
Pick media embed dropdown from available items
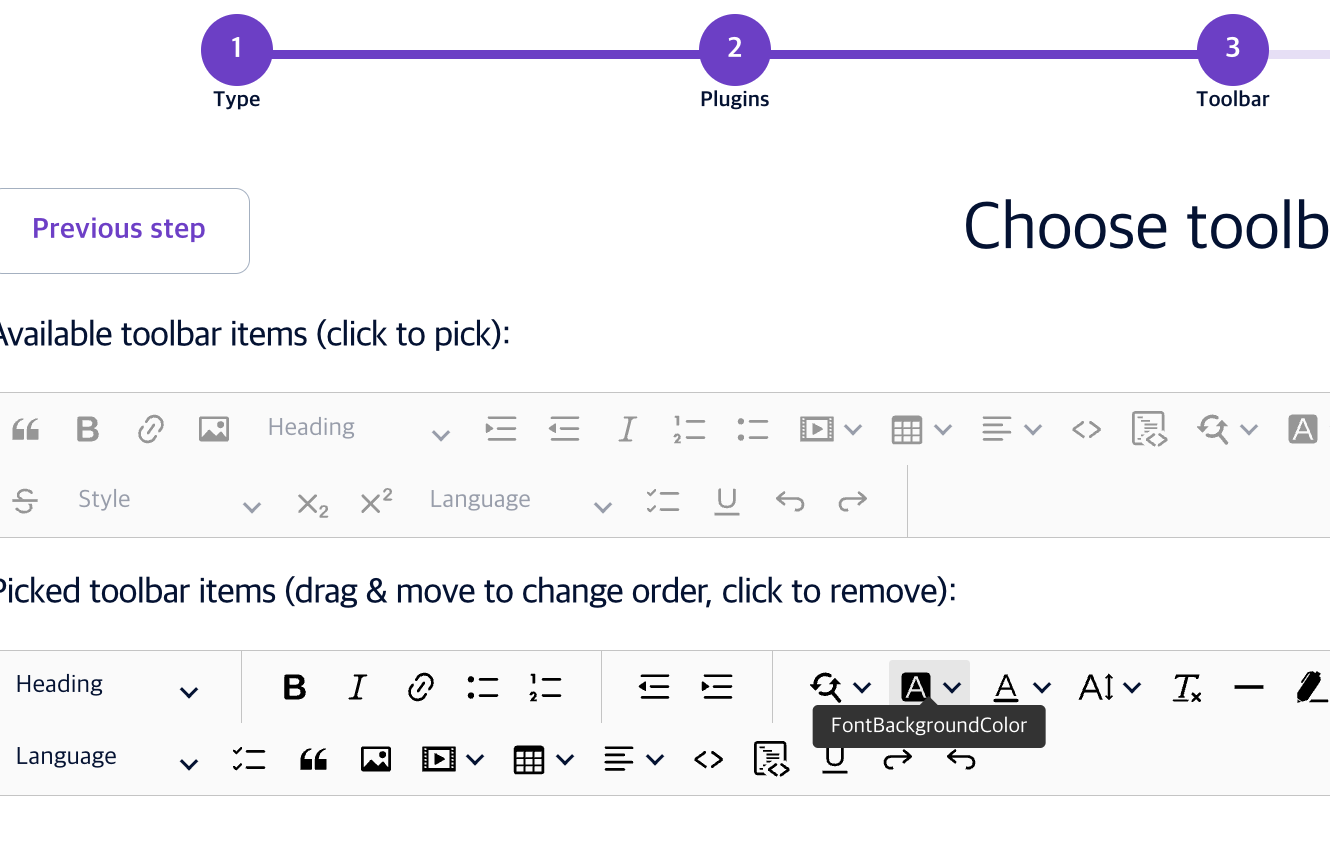coord(831,430)
